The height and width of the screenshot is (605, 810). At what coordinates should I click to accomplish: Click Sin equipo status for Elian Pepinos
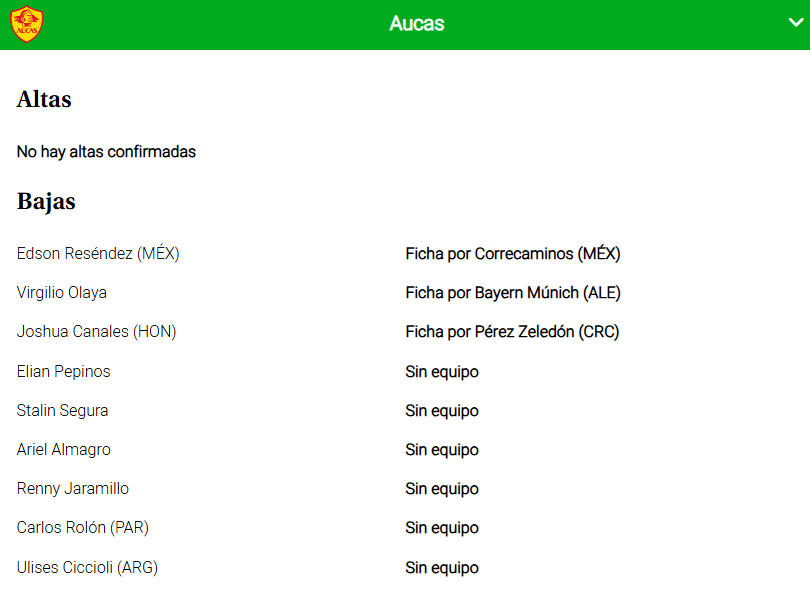coord(442,372)
